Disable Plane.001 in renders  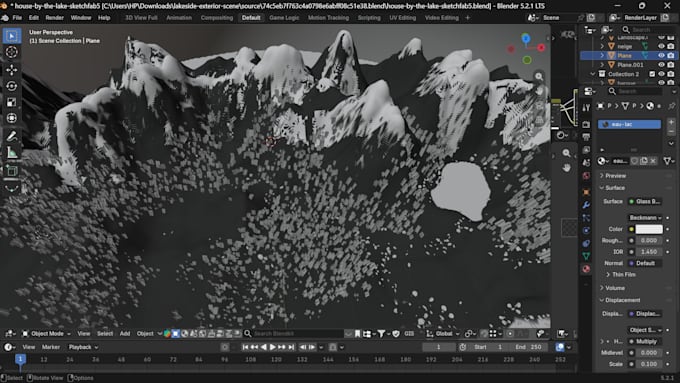[x=671, y=65]
